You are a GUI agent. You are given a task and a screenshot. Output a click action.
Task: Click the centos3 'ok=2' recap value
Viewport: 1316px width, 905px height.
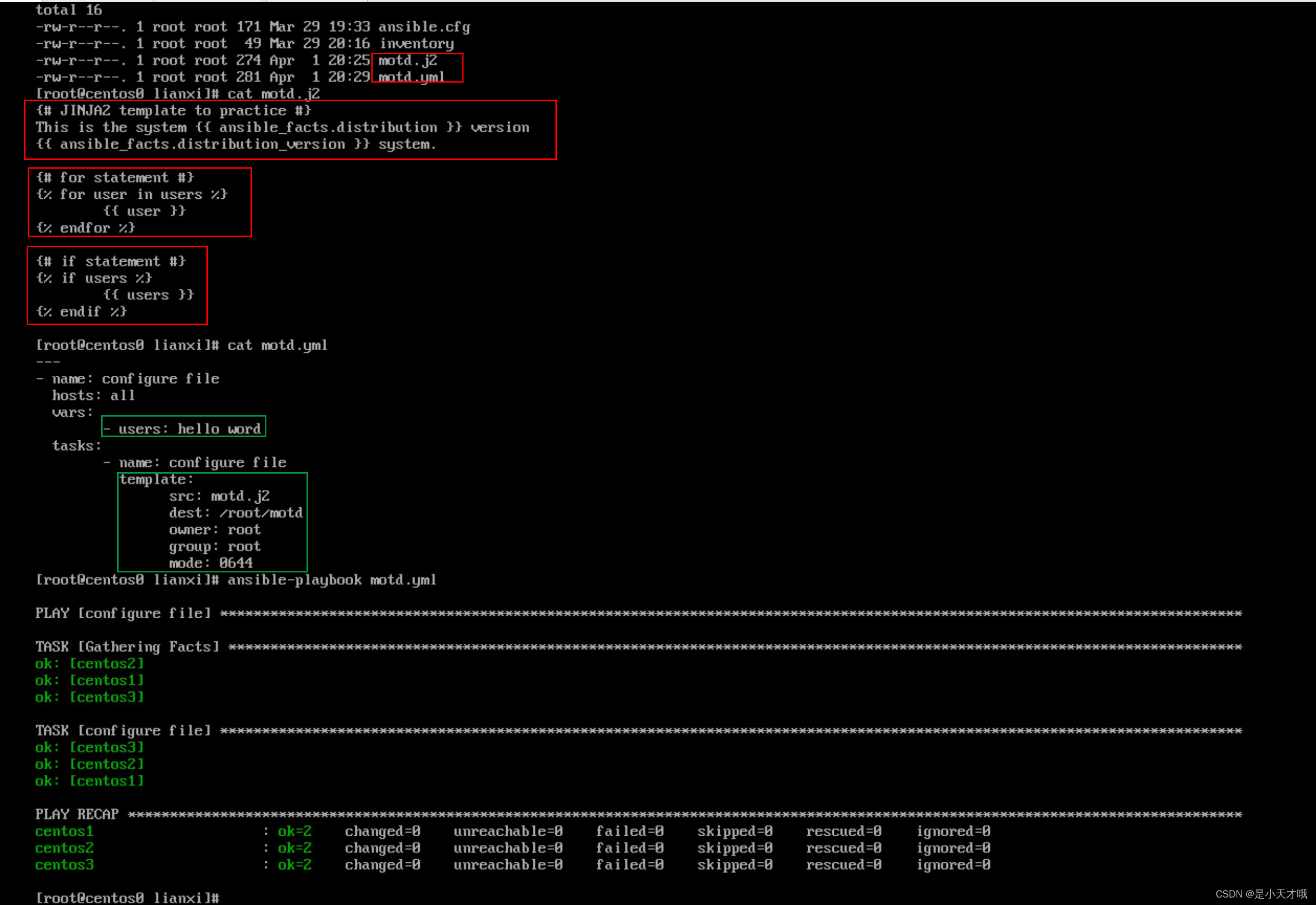(294, 864)
